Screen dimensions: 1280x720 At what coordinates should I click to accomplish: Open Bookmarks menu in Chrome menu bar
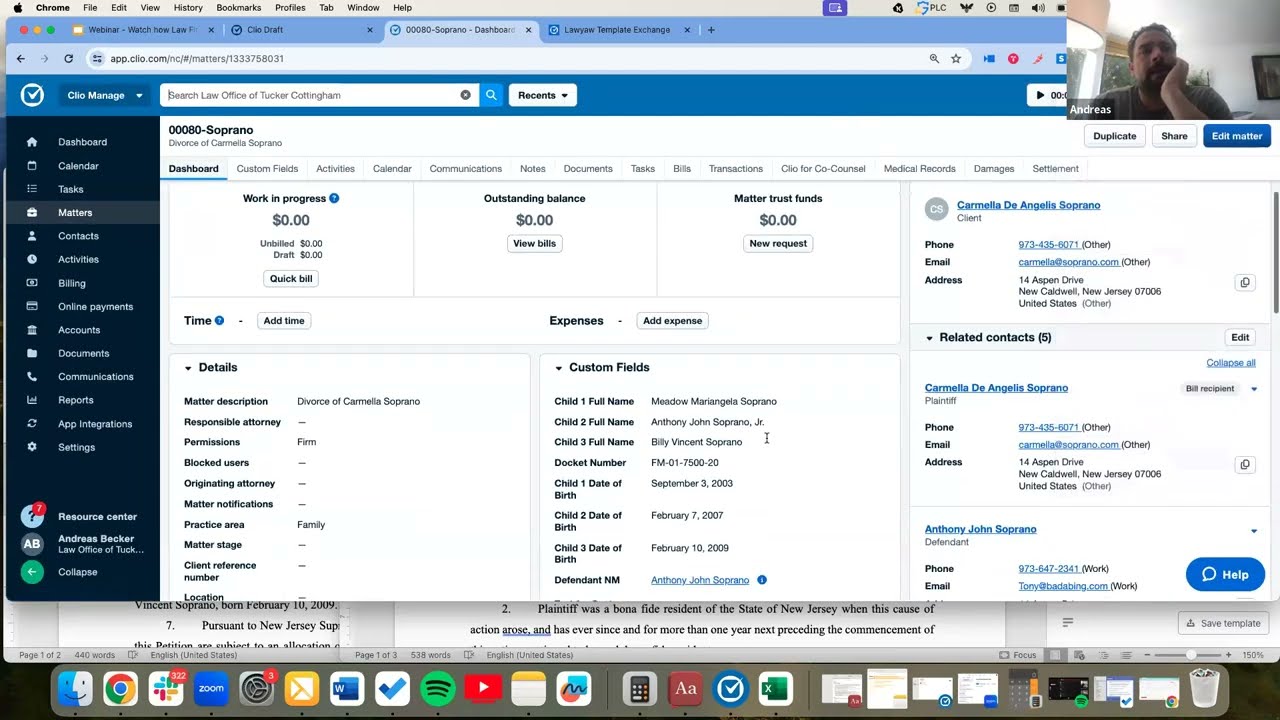(x=238, y=8)
